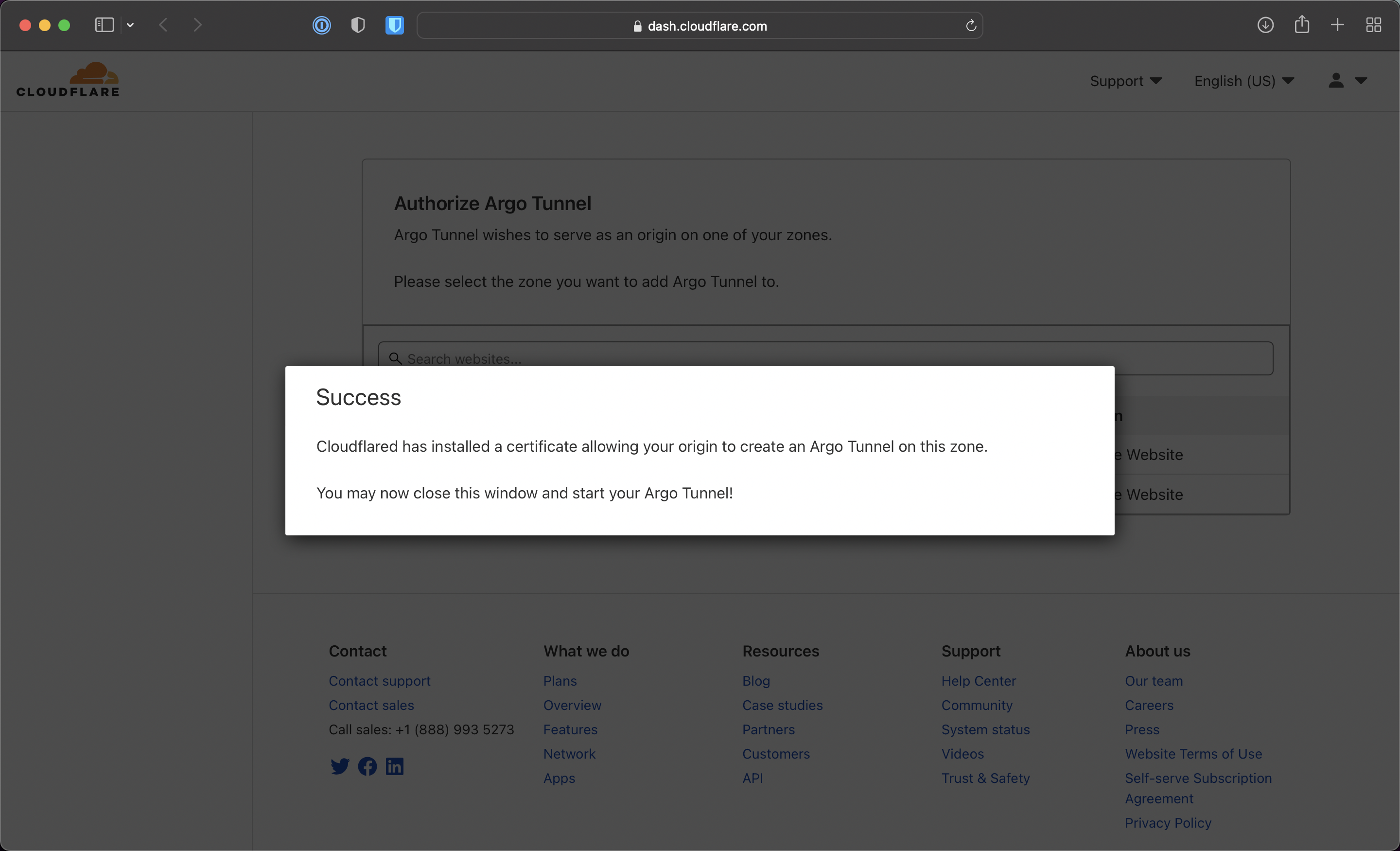The width and height of the screenshot is (1400, 851).
Task: Open the Contact support link
Action: [x=379, y=680]
